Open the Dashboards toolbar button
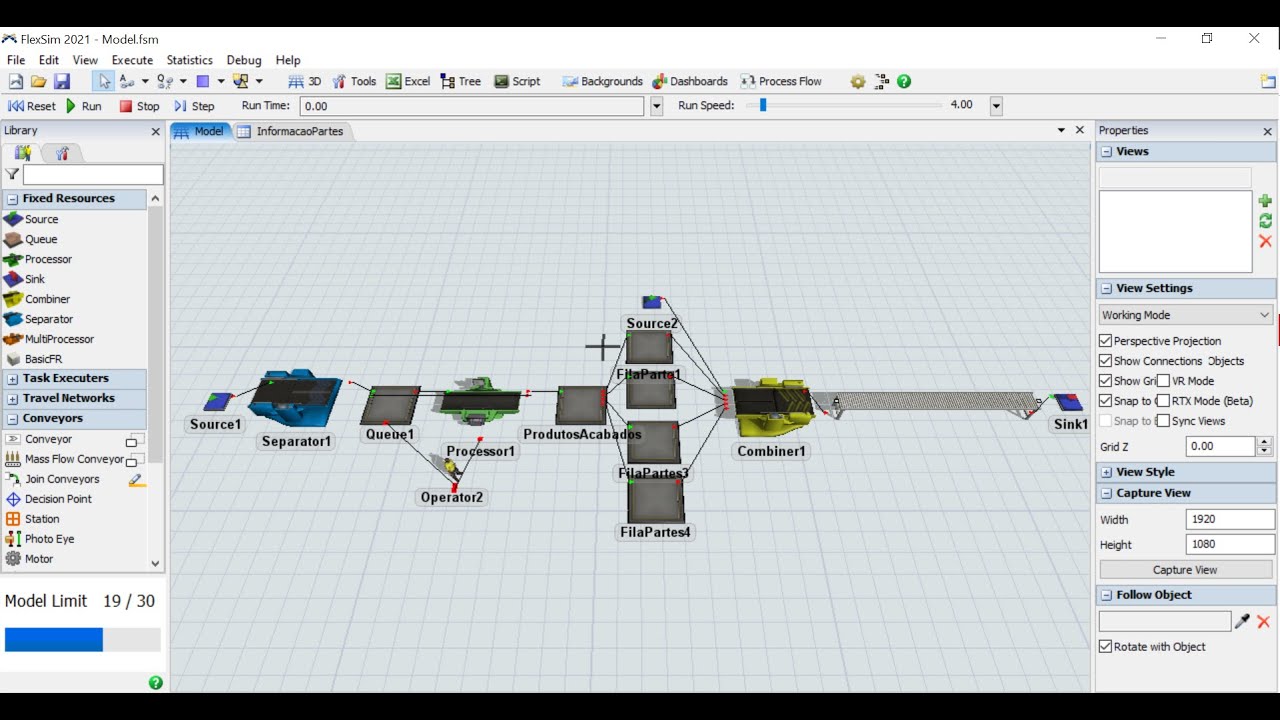The height and width of the screenshot is (720, 1280). click(x=690, y=82)
